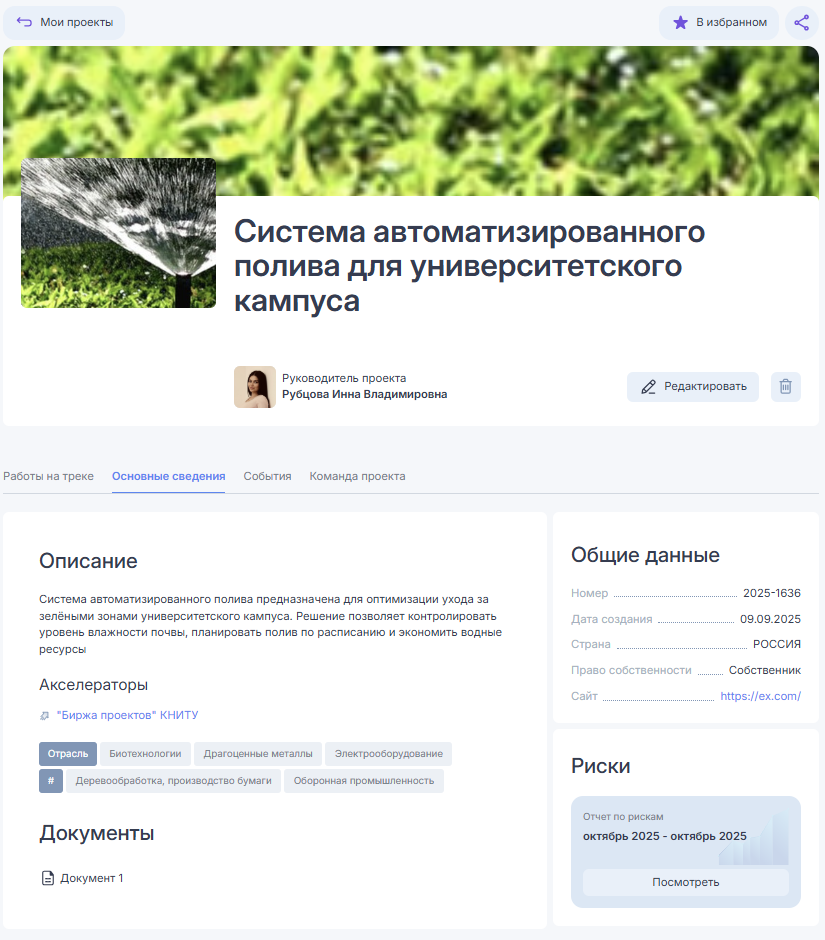Go back to «Мои проекты»
Image resolution: width=825 pixels, height=940 pixels.
pyautogui.click(x=65, y=22)
